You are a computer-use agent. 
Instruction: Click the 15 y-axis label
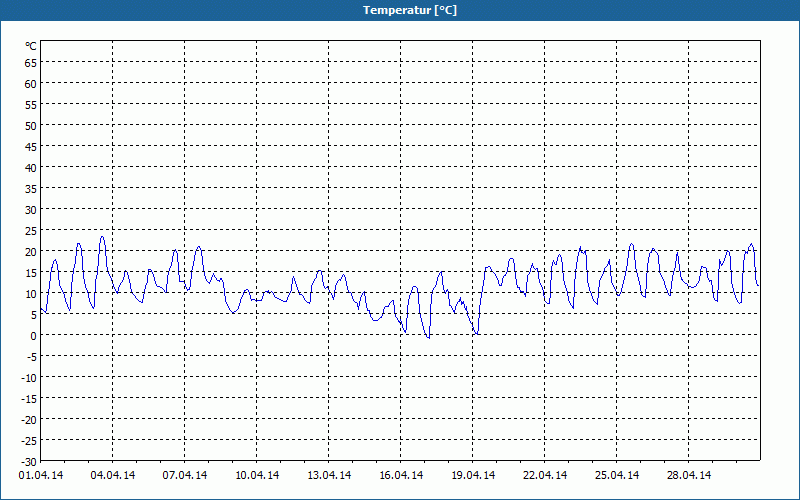pos(31,272)
